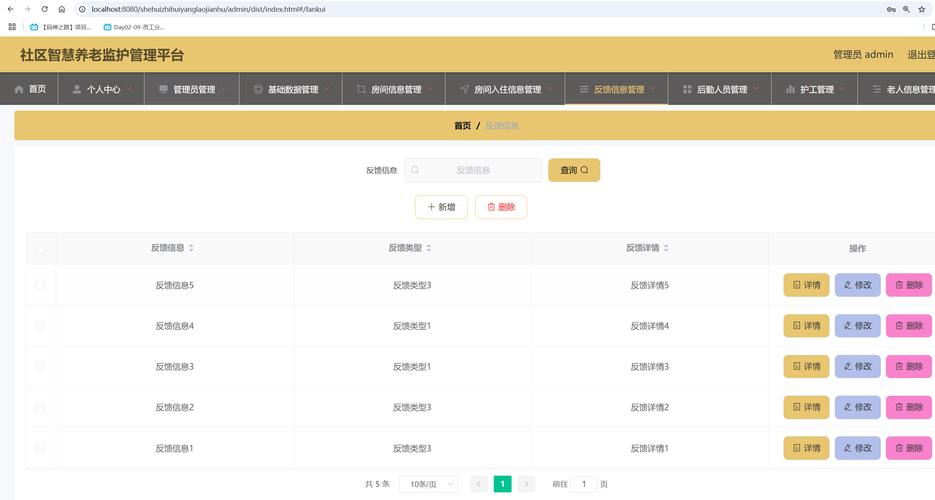Image resolution: width=935 pixels, height=500 pixels.
Task: Click 修改 for 反馈信息4 row
Action: tap(857, 326)
